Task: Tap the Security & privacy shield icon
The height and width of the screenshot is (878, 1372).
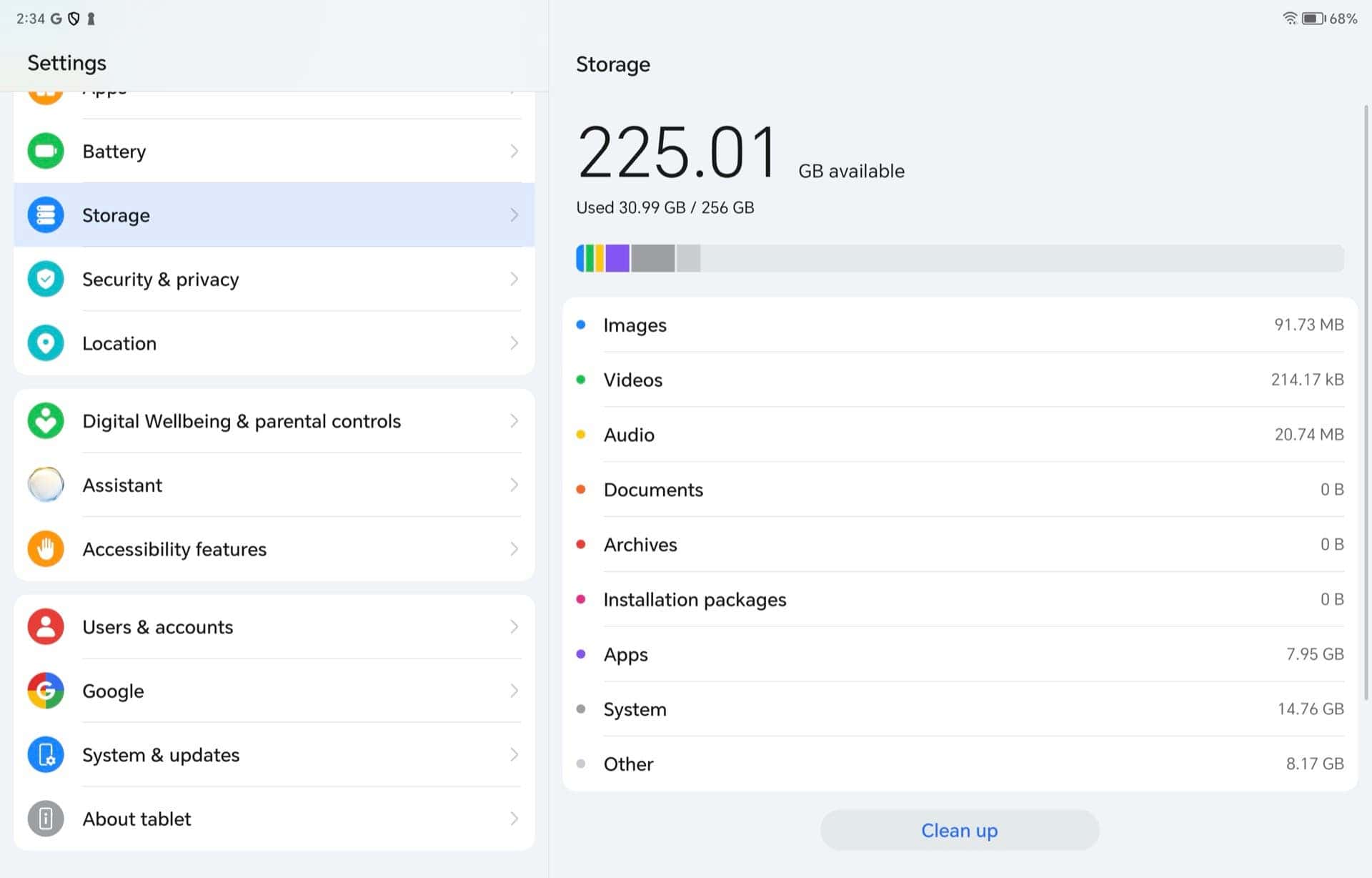Action: [x=46, y=279]
